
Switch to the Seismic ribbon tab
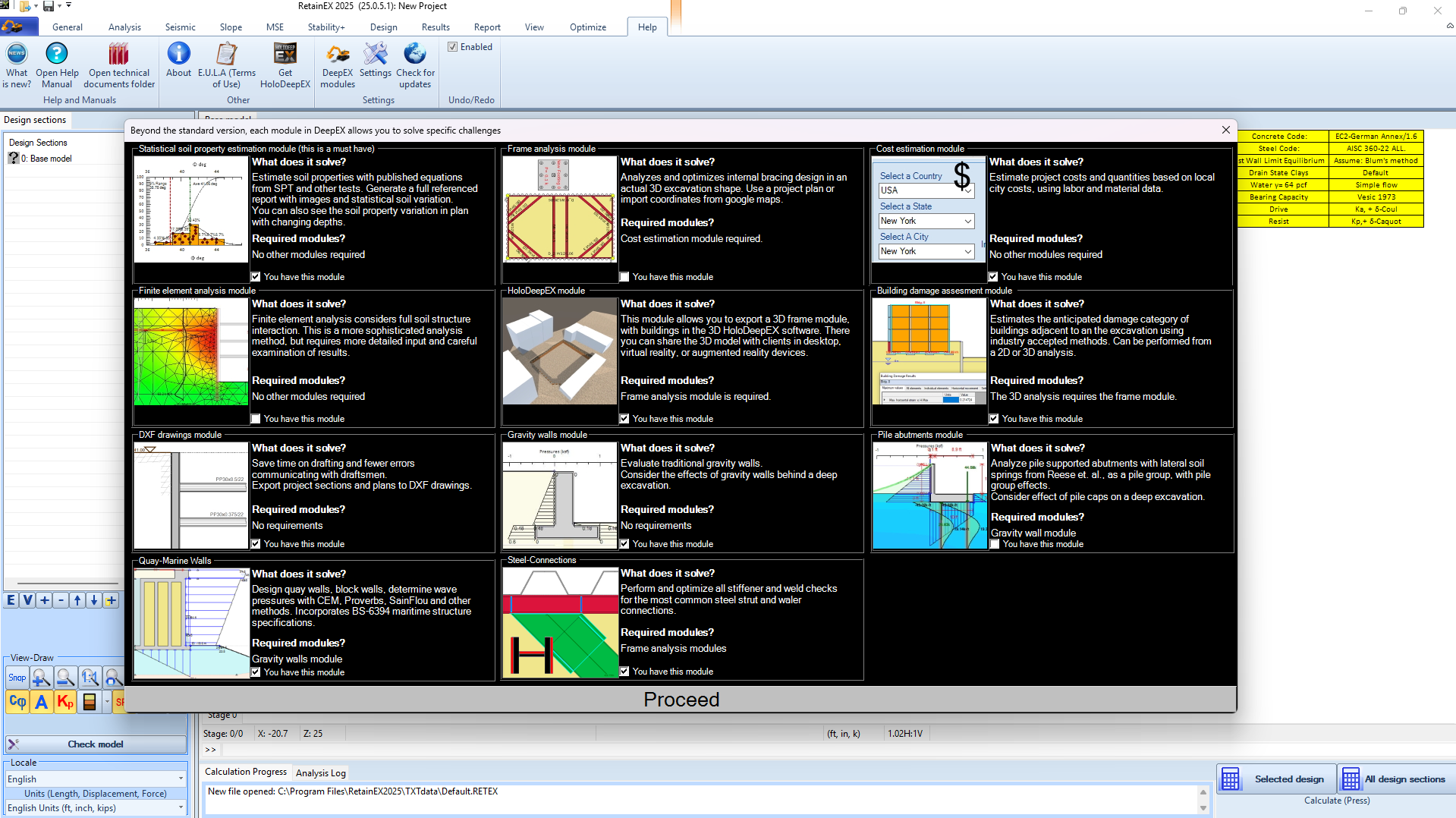181,27
